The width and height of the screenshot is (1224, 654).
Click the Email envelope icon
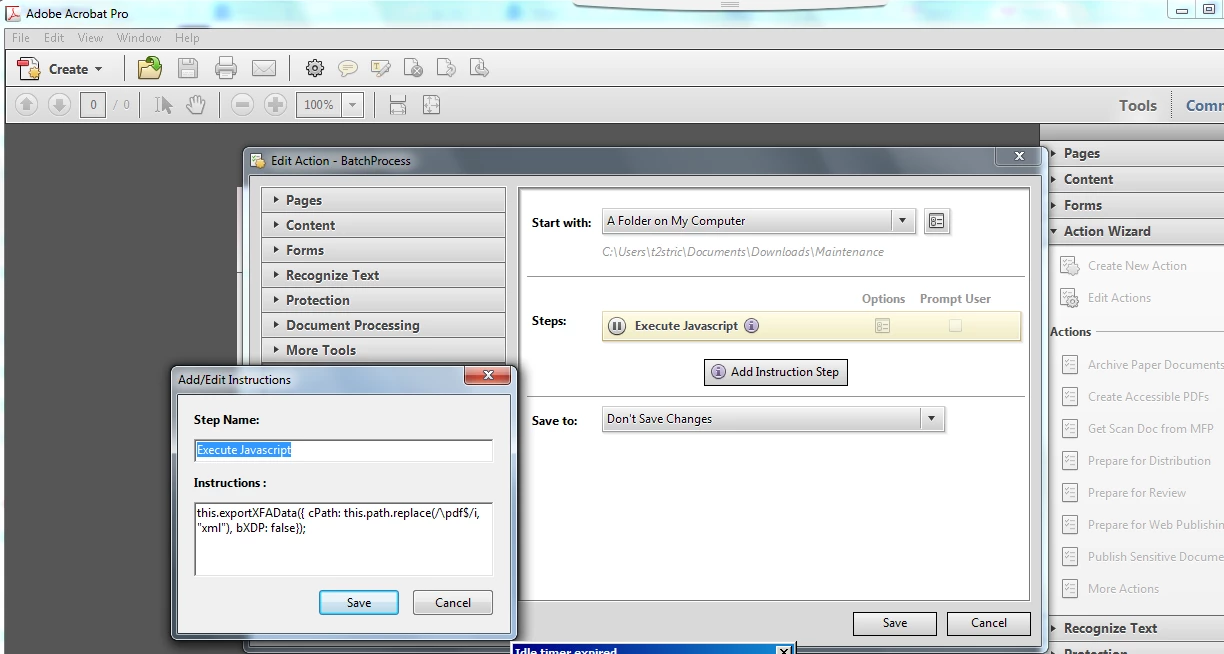(264, 68)
